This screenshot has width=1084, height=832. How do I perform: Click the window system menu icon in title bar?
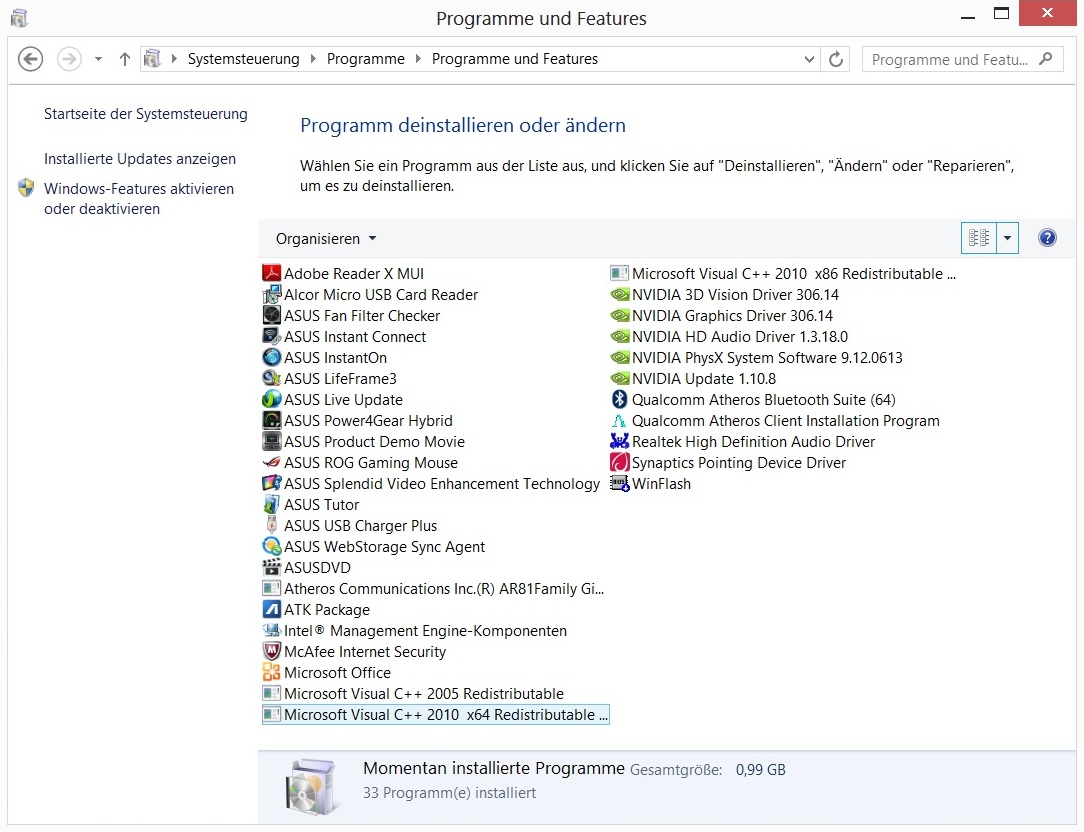(19, 17)
